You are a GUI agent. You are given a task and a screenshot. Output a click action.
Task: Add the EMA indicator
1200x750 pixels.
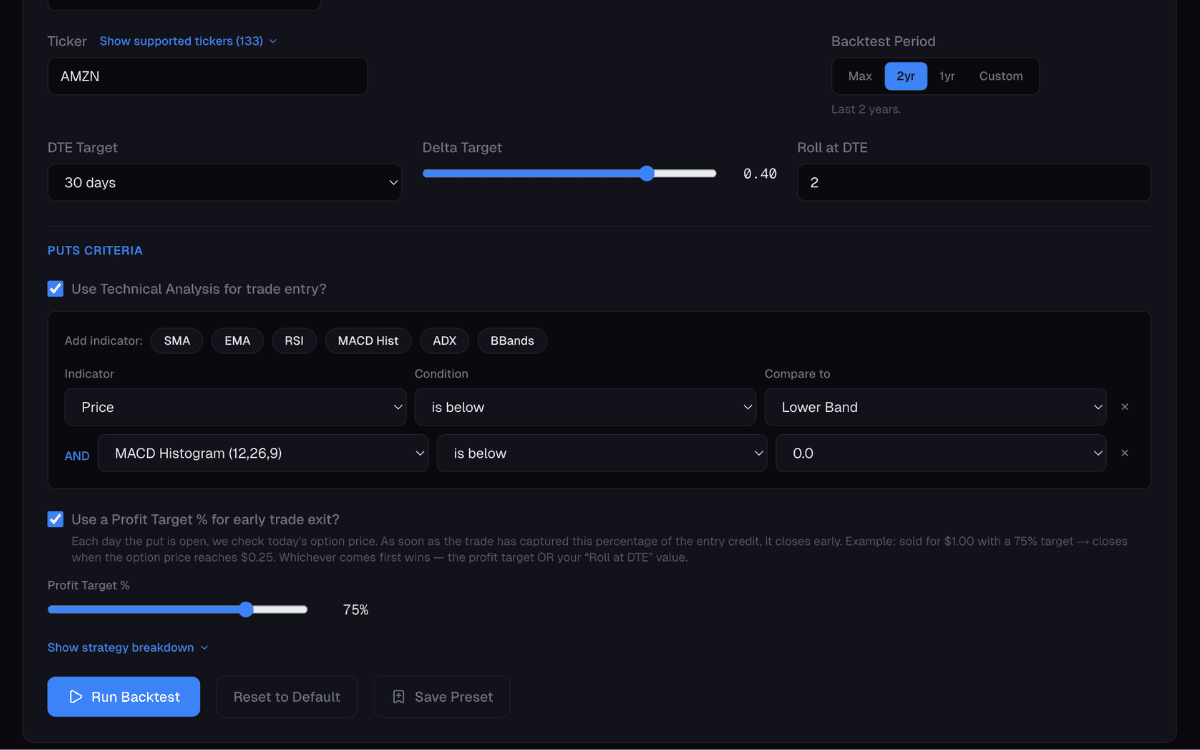tap(237, 341)
